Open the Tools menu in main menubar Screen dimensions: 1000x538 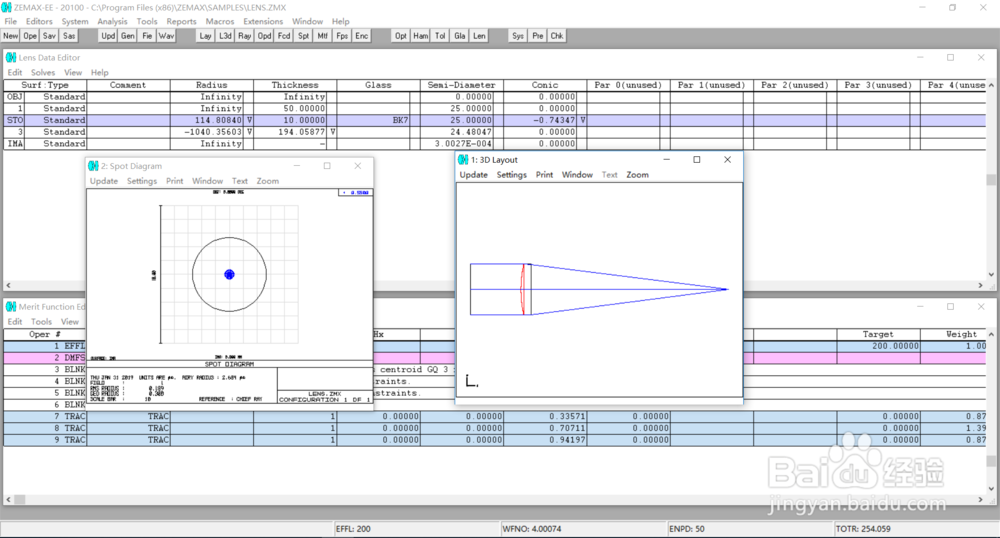point(147,22)
